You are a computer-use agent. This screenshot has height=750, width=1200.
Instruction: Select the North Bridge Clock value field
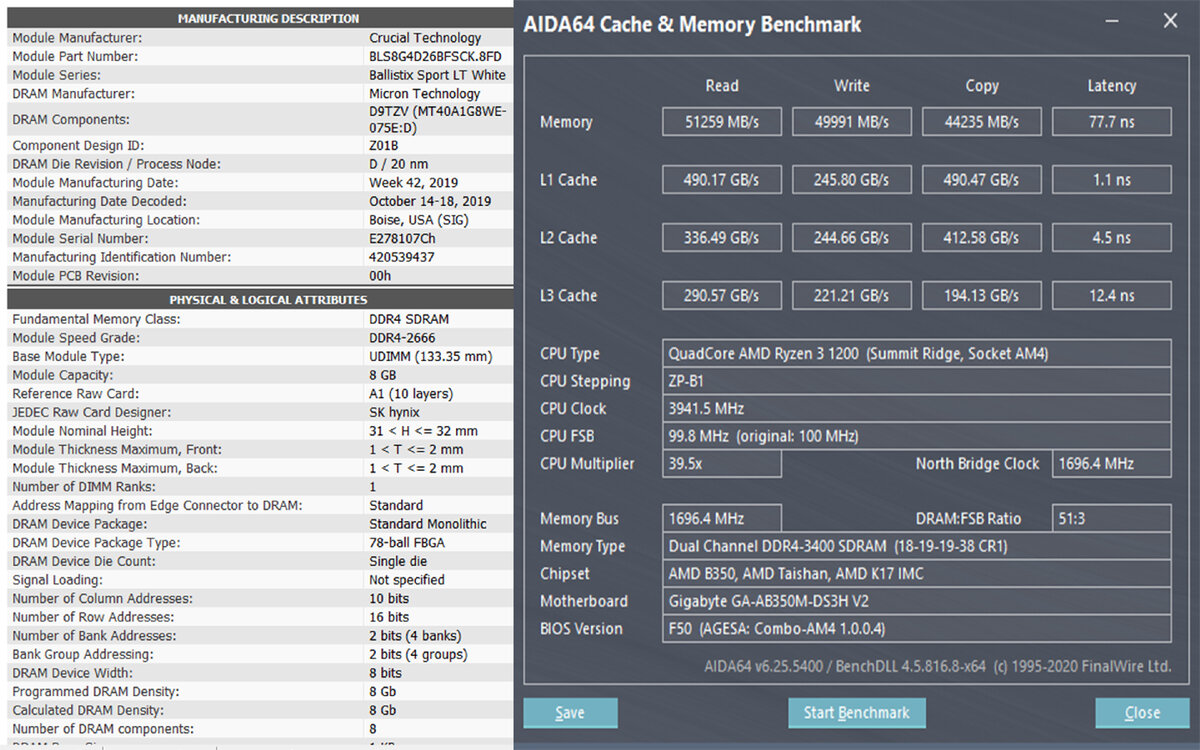[x=1112, y=463]
